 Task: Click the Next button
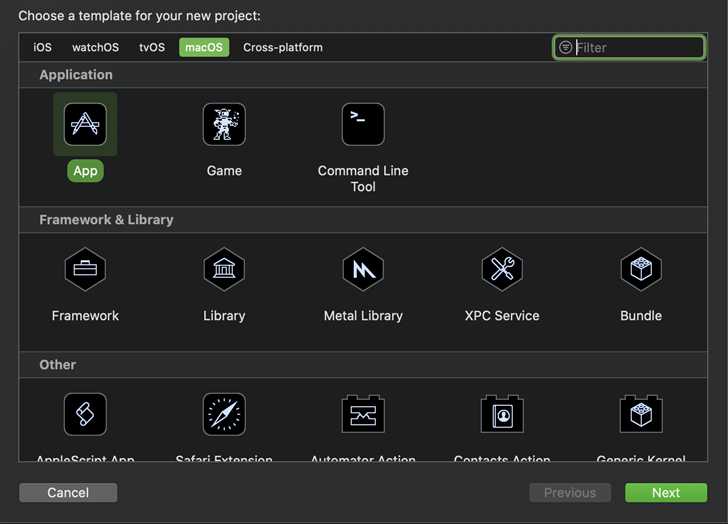(666, 492)
